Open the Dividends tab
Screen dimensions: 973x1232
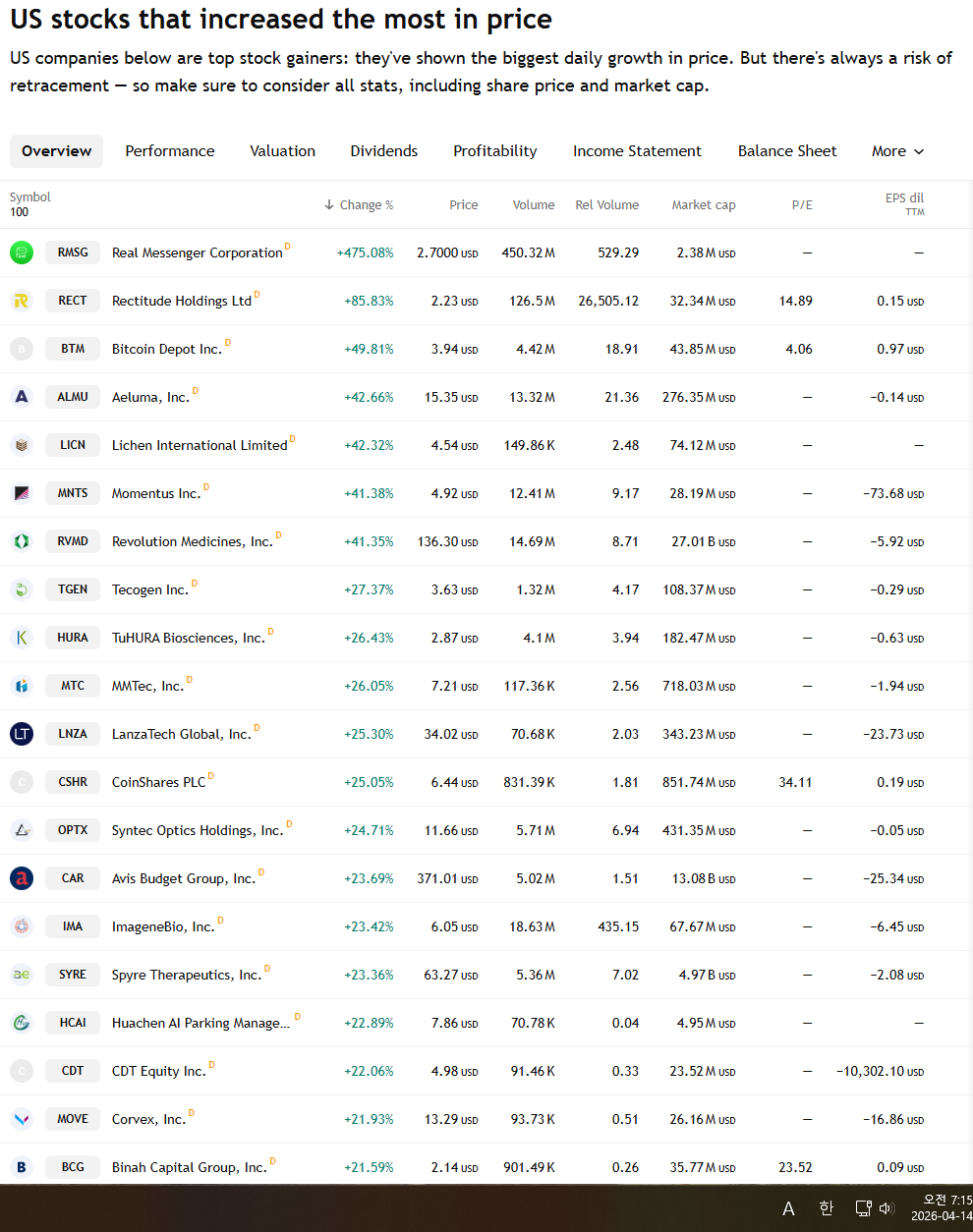click(384, 151)
